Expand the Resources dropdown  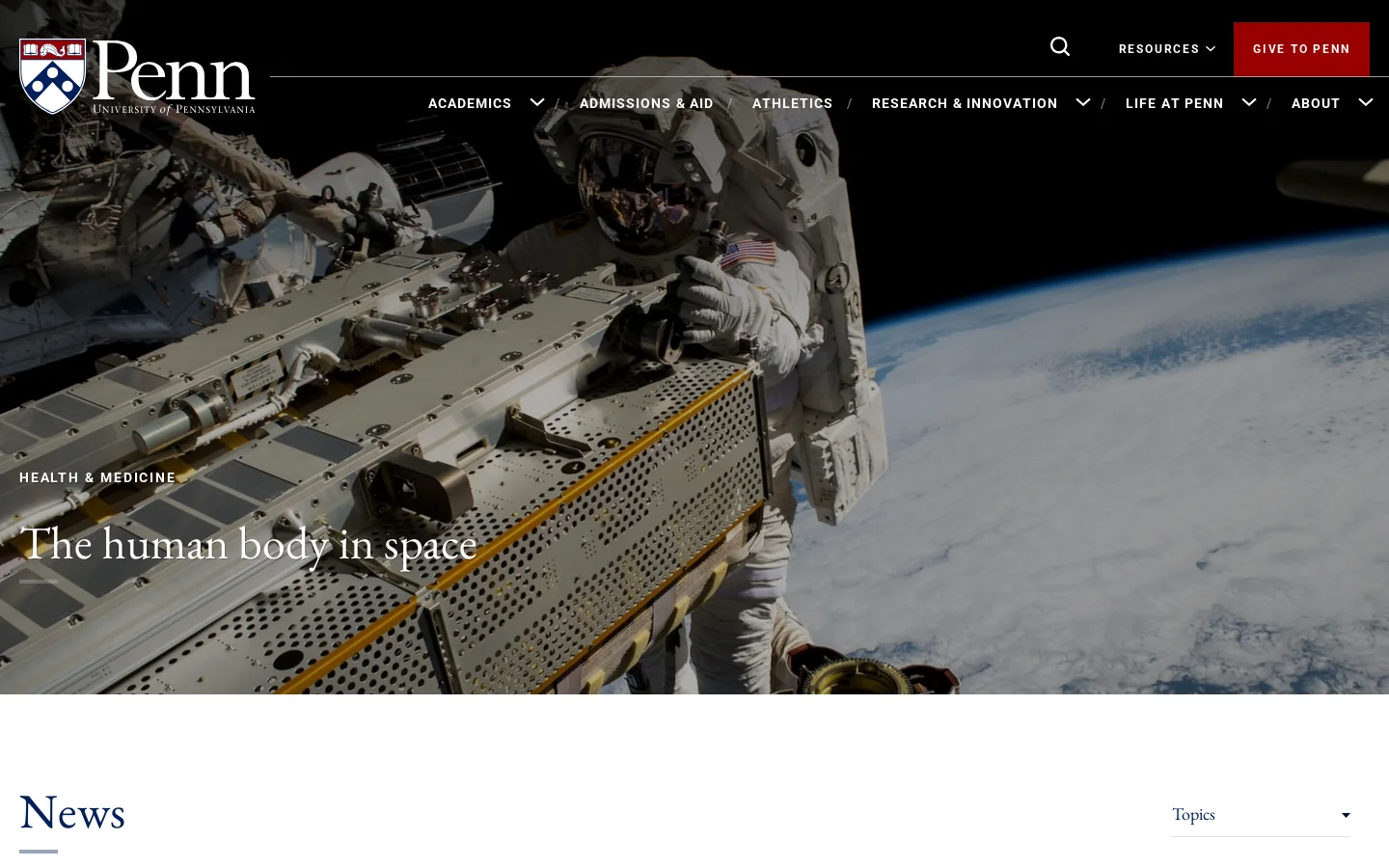[1166, 49]
